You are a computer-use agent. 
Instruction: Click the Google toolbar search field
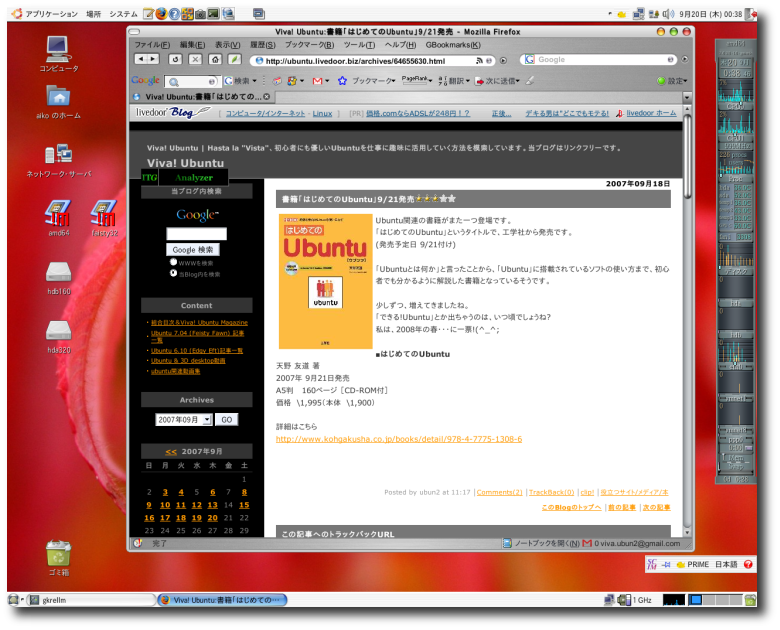[x=193, y=81]
